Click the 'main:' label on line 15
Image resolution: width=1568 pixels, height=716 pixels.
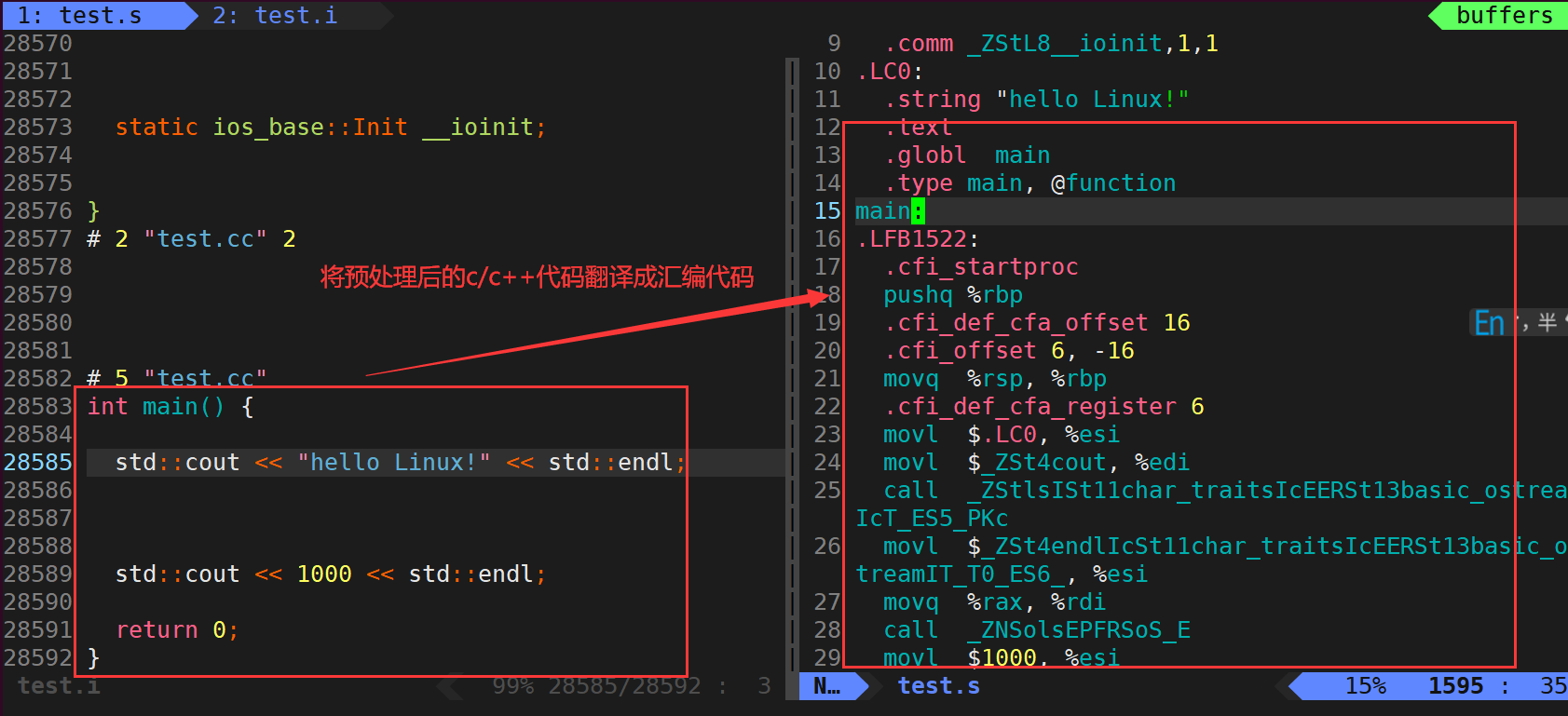pos(890,211)
